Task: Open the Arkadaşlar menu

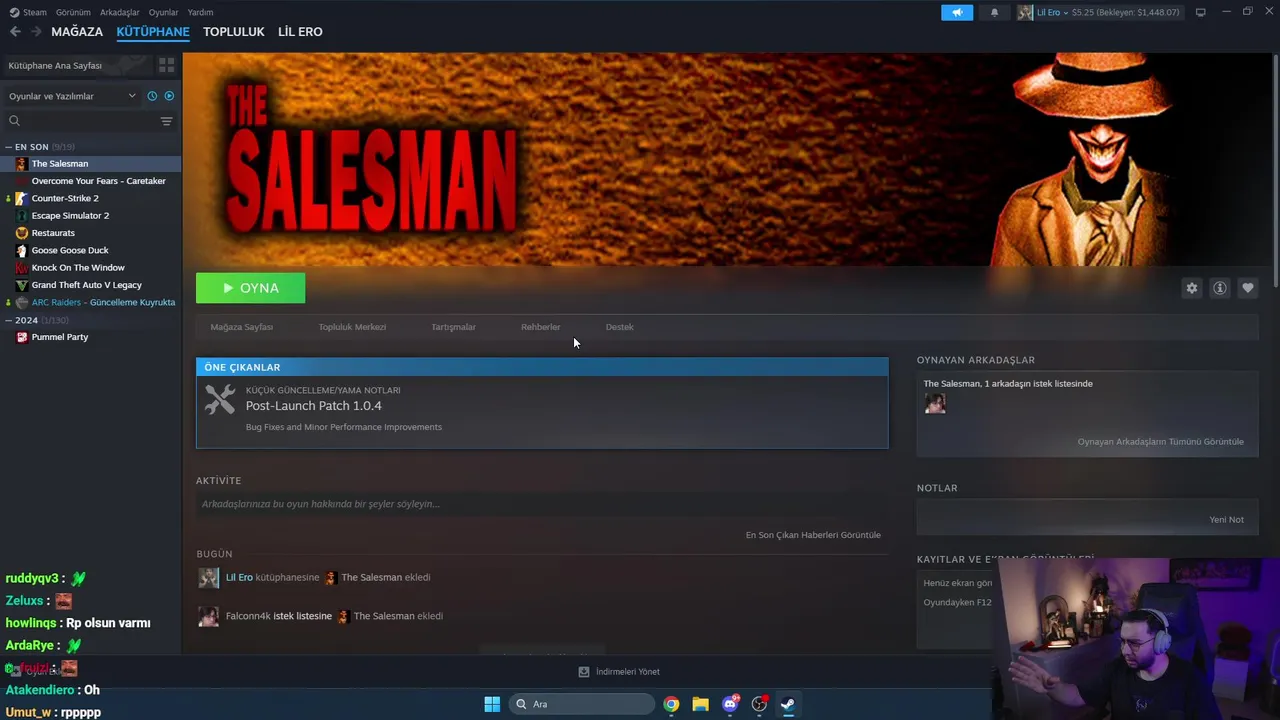Action: coord(120,12)
